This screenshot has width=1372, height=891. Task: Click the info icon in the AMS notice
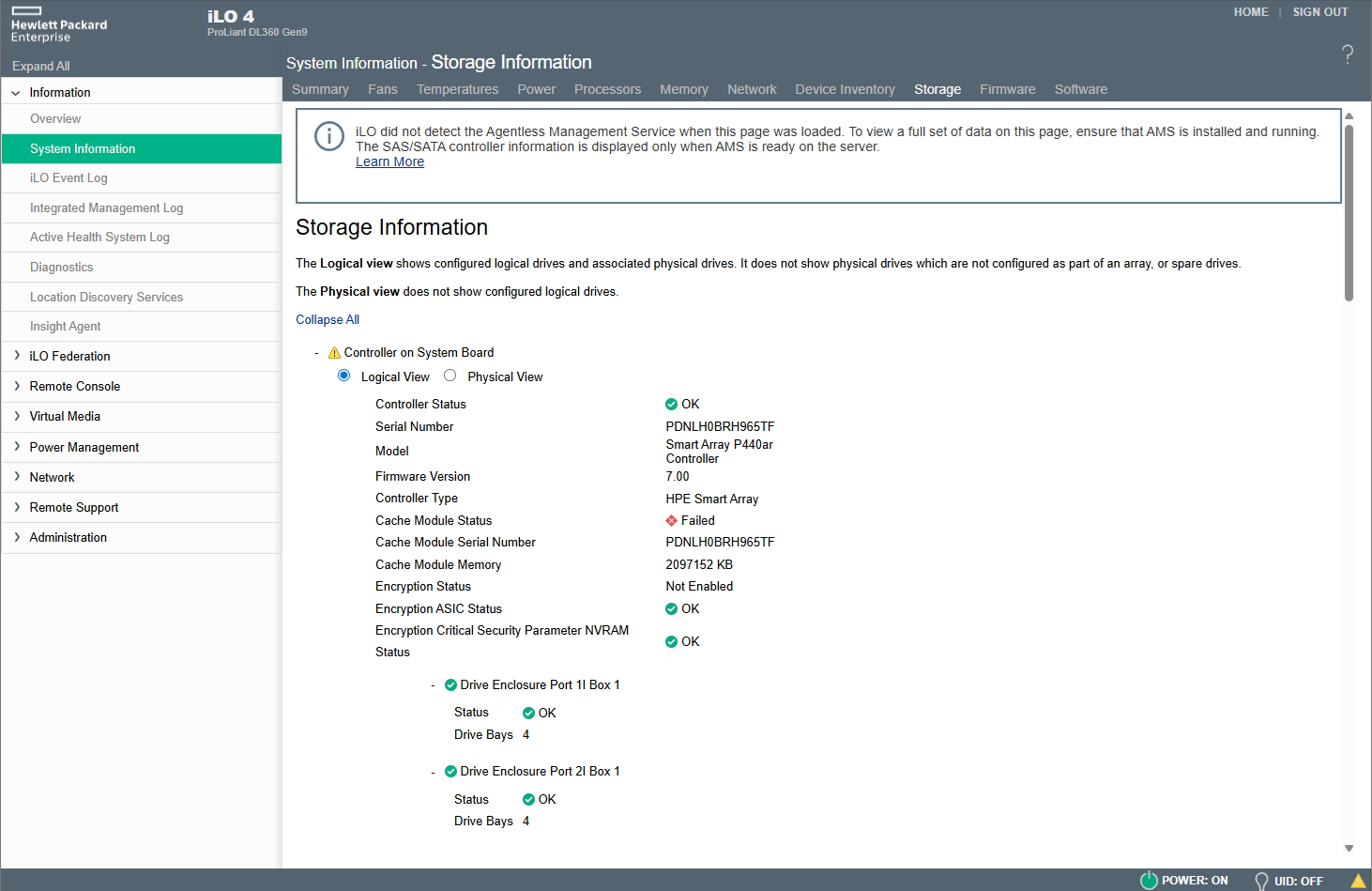pyautogui.click(x=329, y=136)
